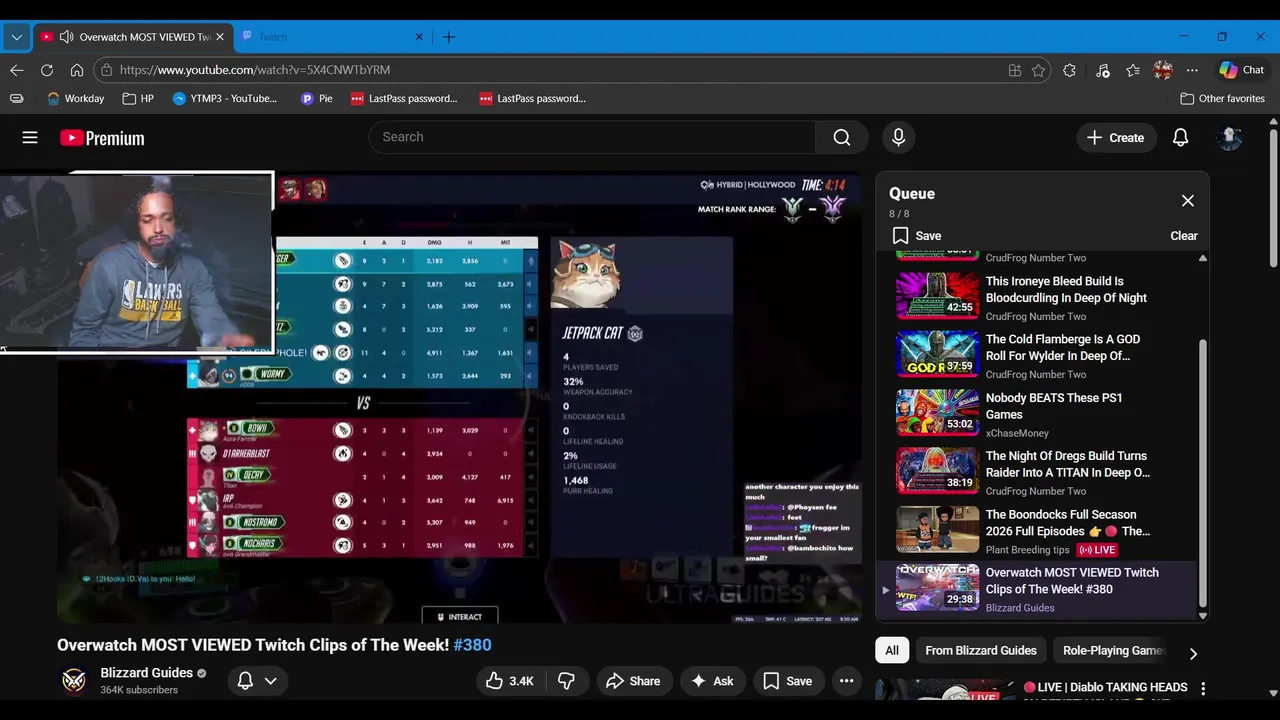This screenshot has width=1280, height=720.
Task: Open YouTube guide hamburger menu
Action: click(30, 138)
